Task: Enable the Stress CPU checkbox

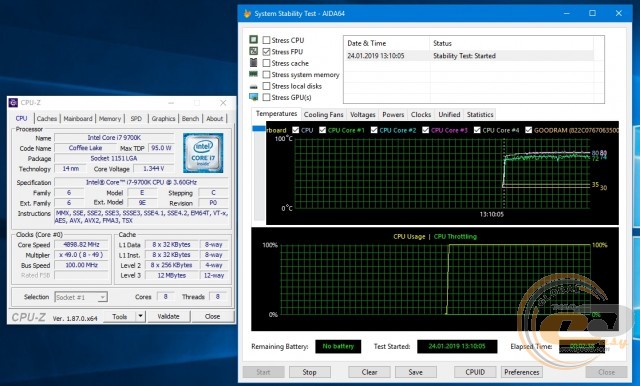Action: (267, 40)
